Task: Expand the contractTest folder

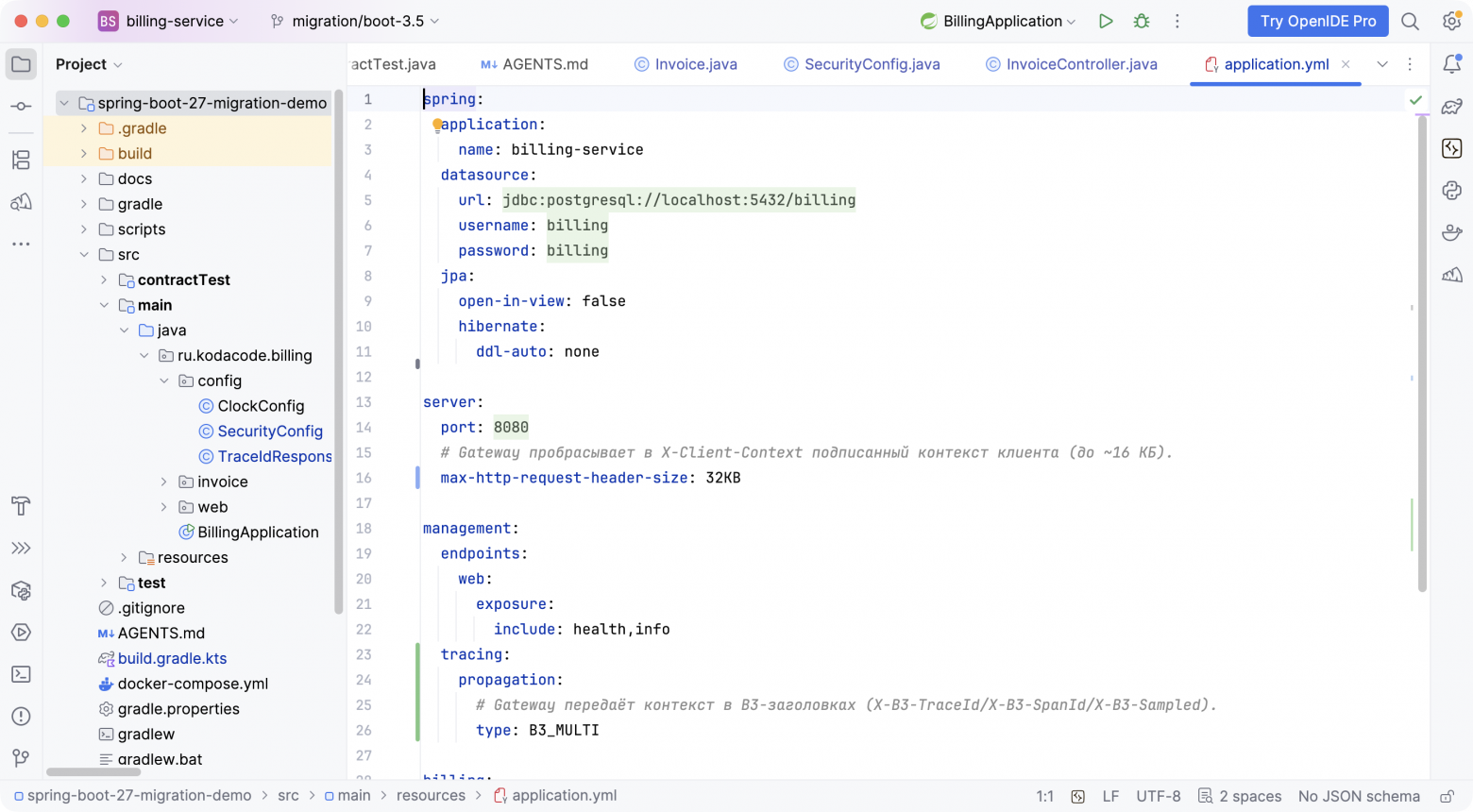Action: pos(104,280)
